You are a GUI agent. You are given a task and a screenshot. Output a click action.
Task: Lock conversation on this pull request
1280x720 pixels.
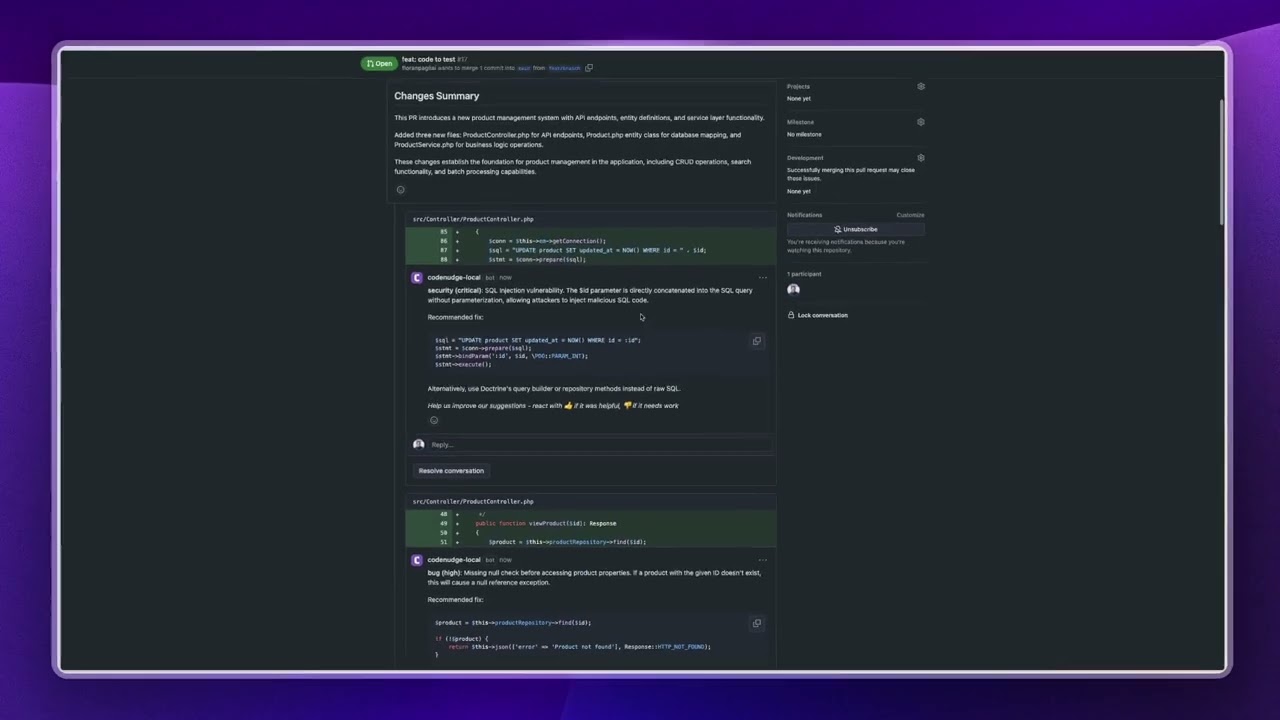[818, 315]
